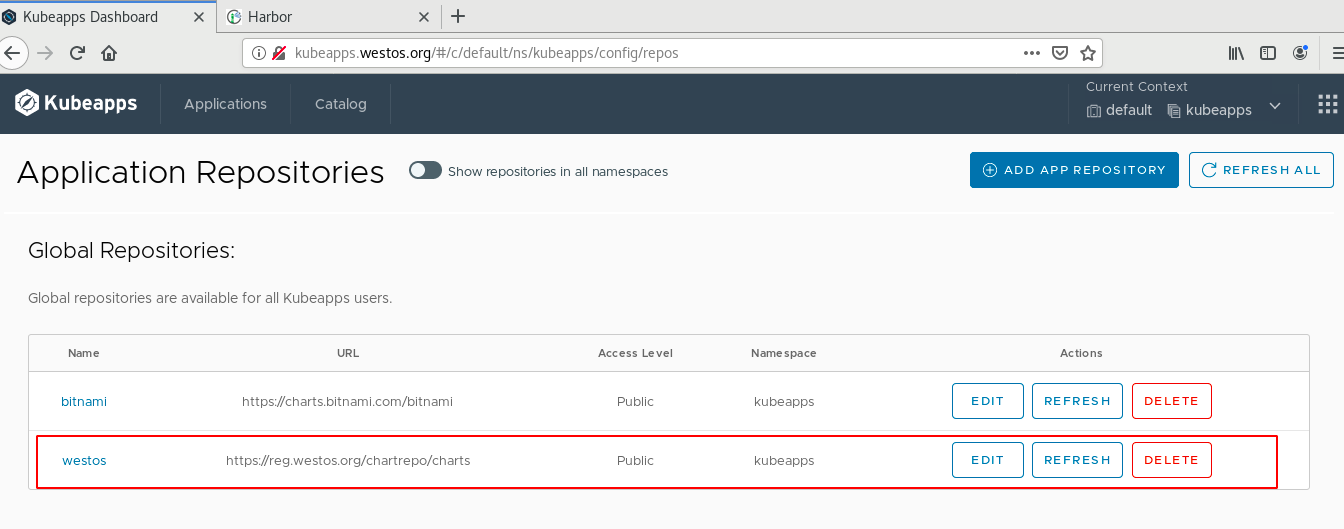Screen dimensions: 1344x529
Task: Edit the bitnami repository
Action: coord(987,401)
